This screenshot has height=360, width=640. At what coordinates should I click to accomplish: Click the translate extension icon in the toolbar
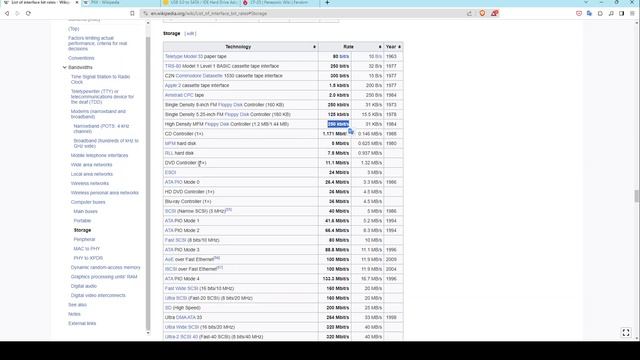(589, 13)
